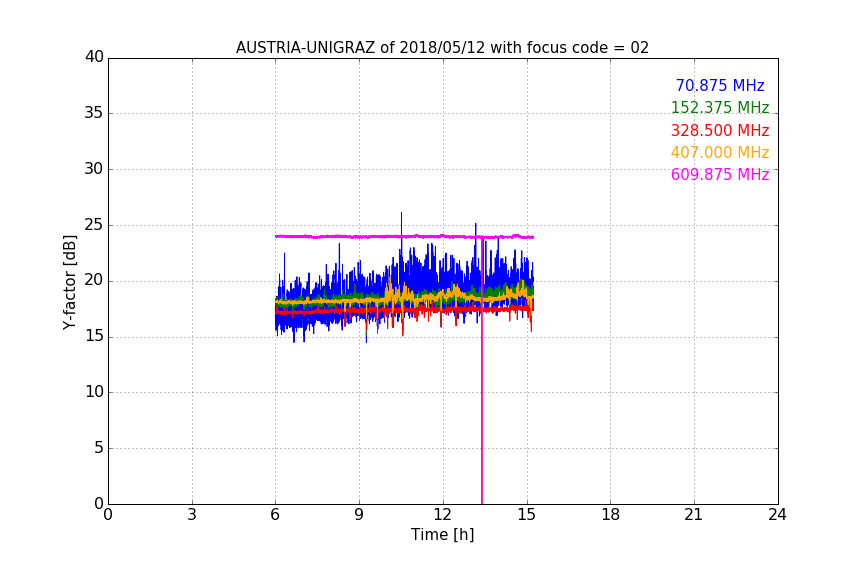Click the y-axis tick value 20
This screenshot has width=864, height=576.
(94, 281)
